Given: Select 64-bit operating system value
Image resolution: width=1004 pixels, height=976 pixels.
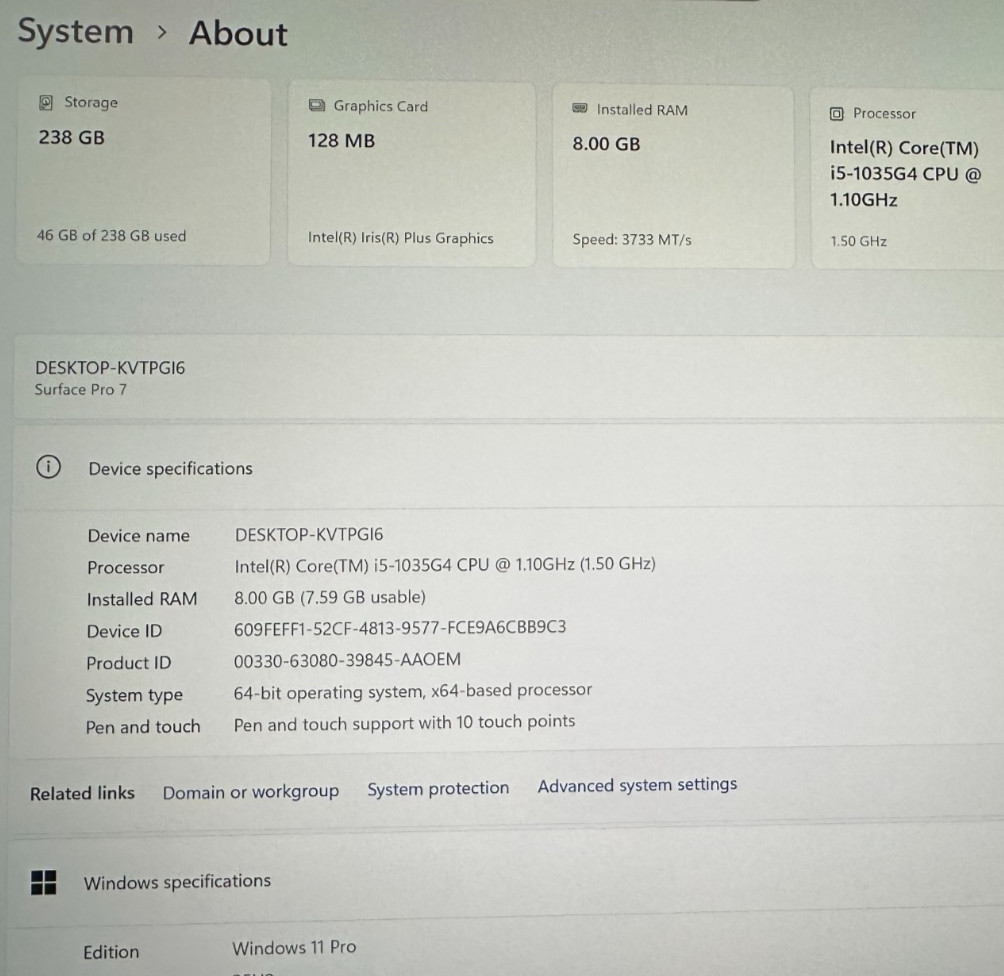Looking at the screenshot, I should (412, 691).
